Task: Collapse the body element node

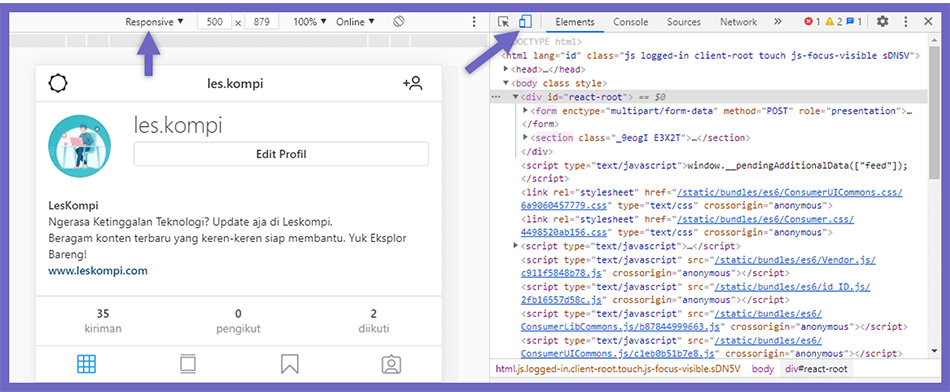Action: (x=507, y=83)
